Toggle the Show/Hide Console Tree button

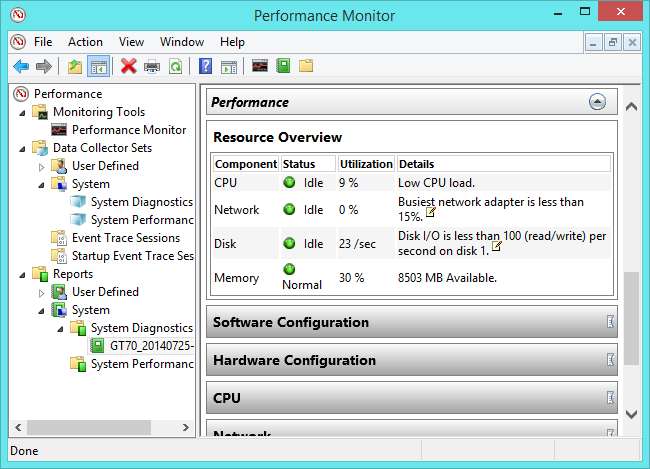(99, 66)
